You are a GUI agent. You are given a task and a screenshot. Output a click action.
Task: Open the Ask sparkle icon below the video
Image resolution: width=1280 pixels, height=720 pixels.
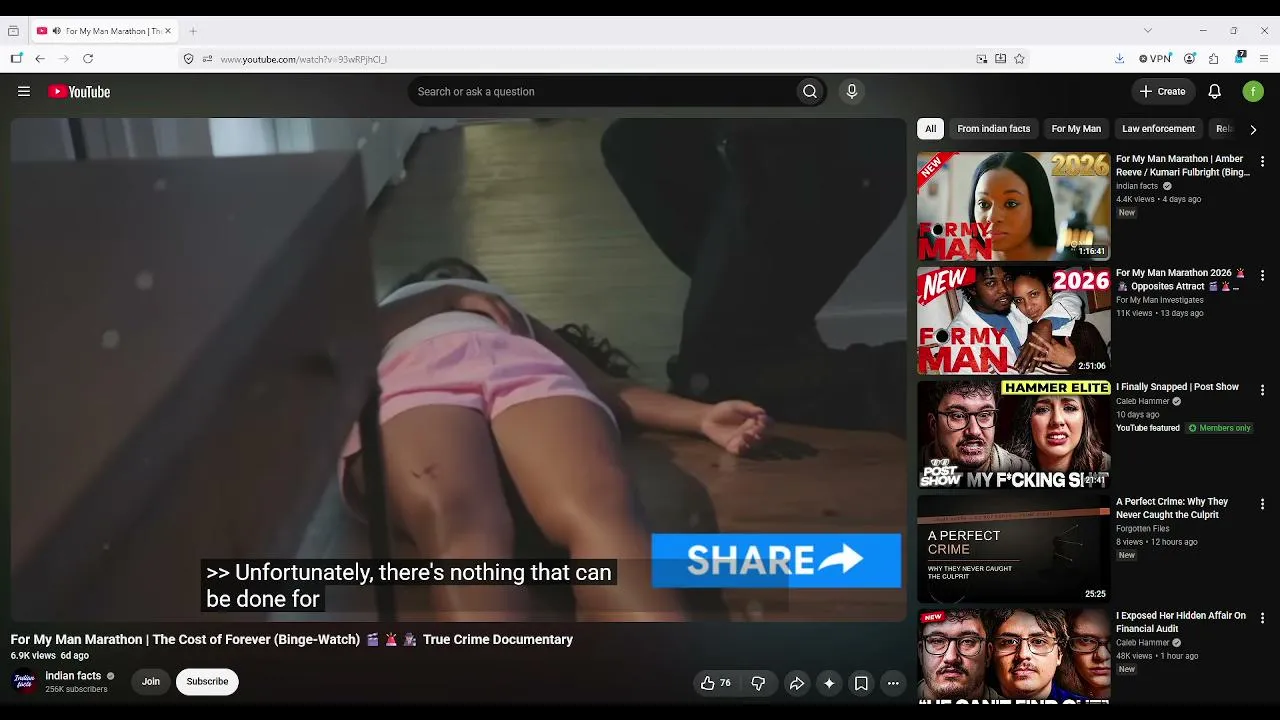tap(829, 683)
